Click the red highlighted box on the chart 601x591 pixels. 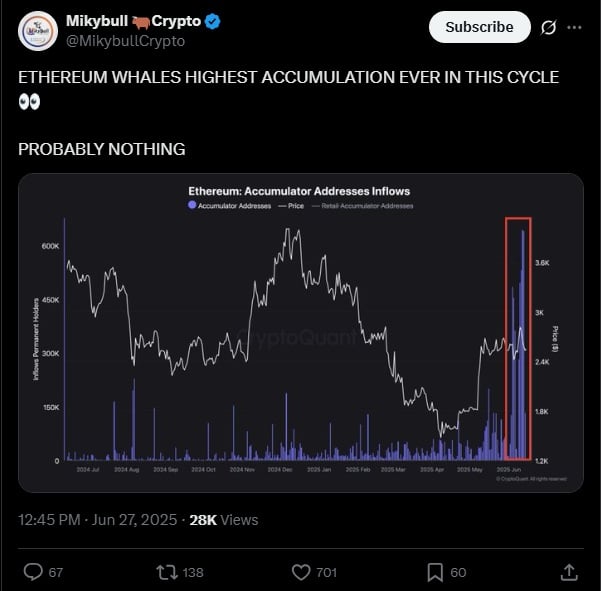click(x=517, y=335)
